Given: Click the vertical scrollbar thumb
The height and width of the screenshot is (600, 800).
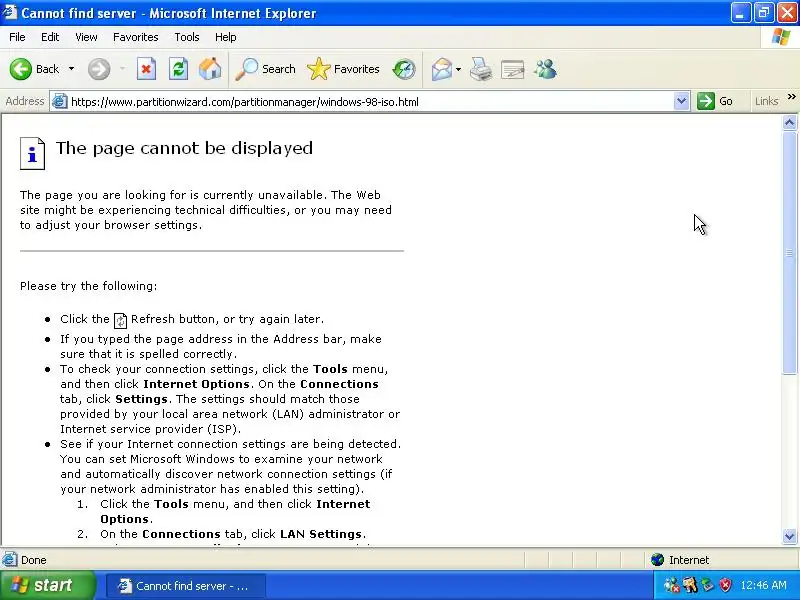Looking at the screenshot, I should pyautogui.click(x=789, y=253).
